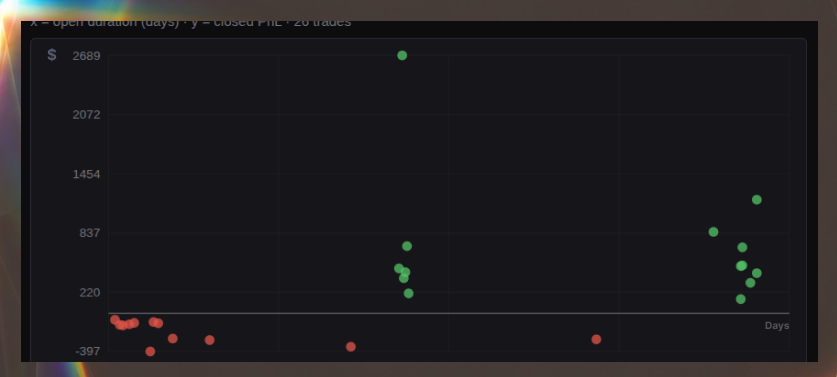
Task: Click the chart subtitle mentioning 26 trades
Action: point(191,23)
